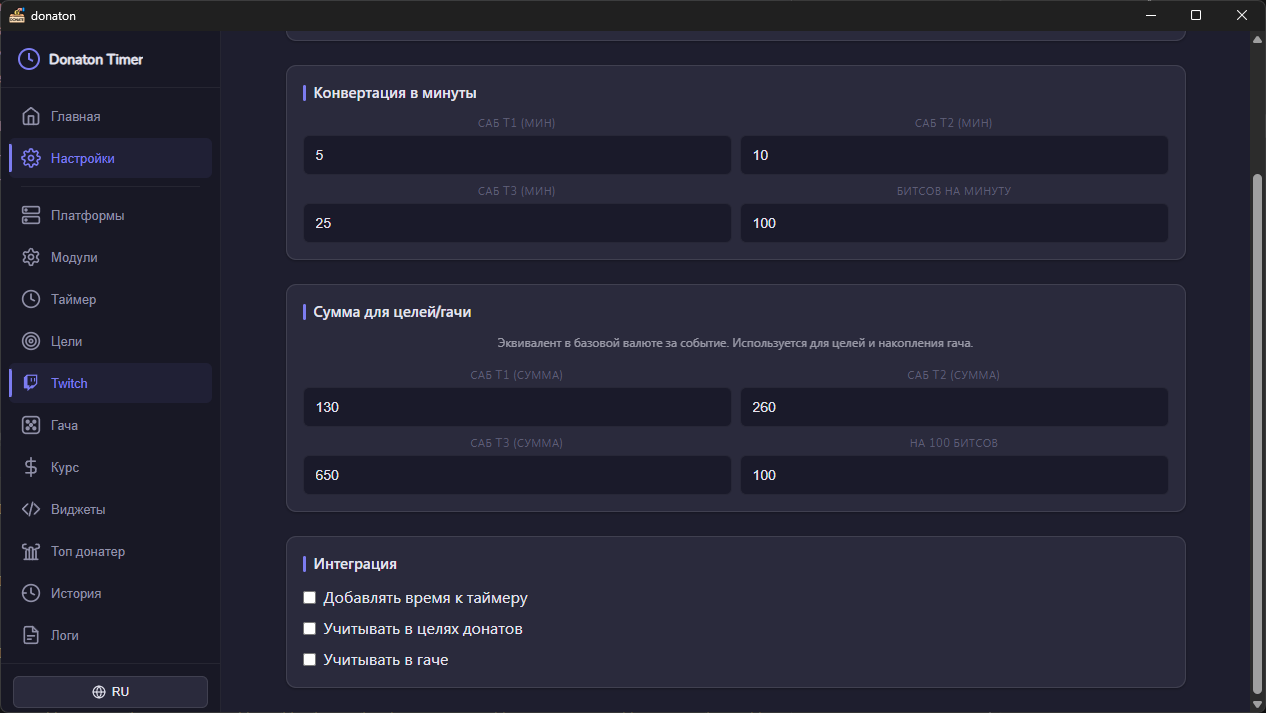Image resolution: width=1266 pixels, height=713 pixels.
Task: Click the Twitch logo icon in sidebar
Action: pyautogui.click(x=31, y=383)
